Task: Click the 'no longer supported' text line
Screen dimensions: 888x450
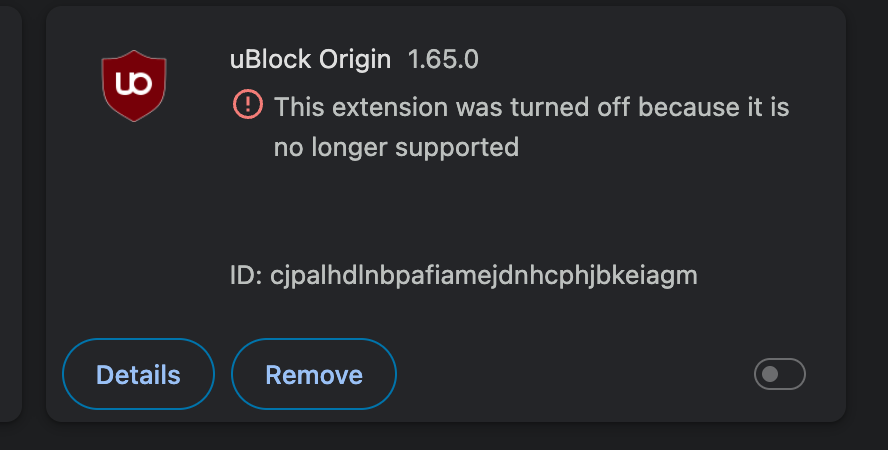Action: pyautogui.click(x=396, y=148)
